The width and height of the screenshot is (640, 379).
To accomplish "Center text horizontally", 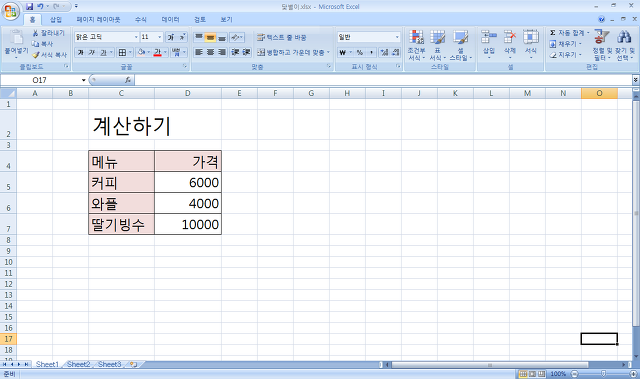I will (210, 52).
